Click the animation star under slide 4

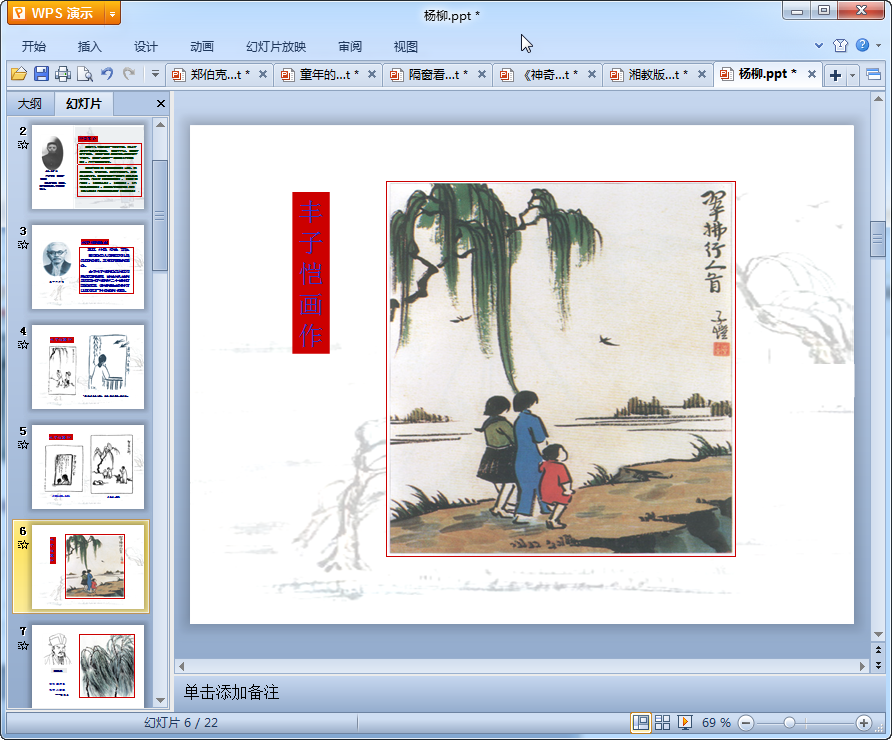coord(23,345)
